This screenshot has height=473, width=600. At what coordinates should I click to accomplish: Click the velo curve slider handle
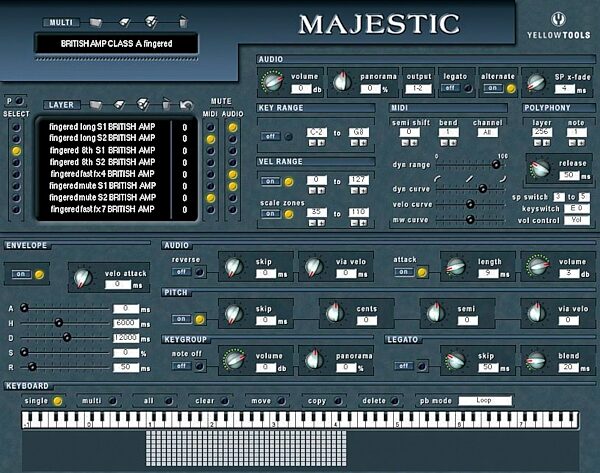470,204
